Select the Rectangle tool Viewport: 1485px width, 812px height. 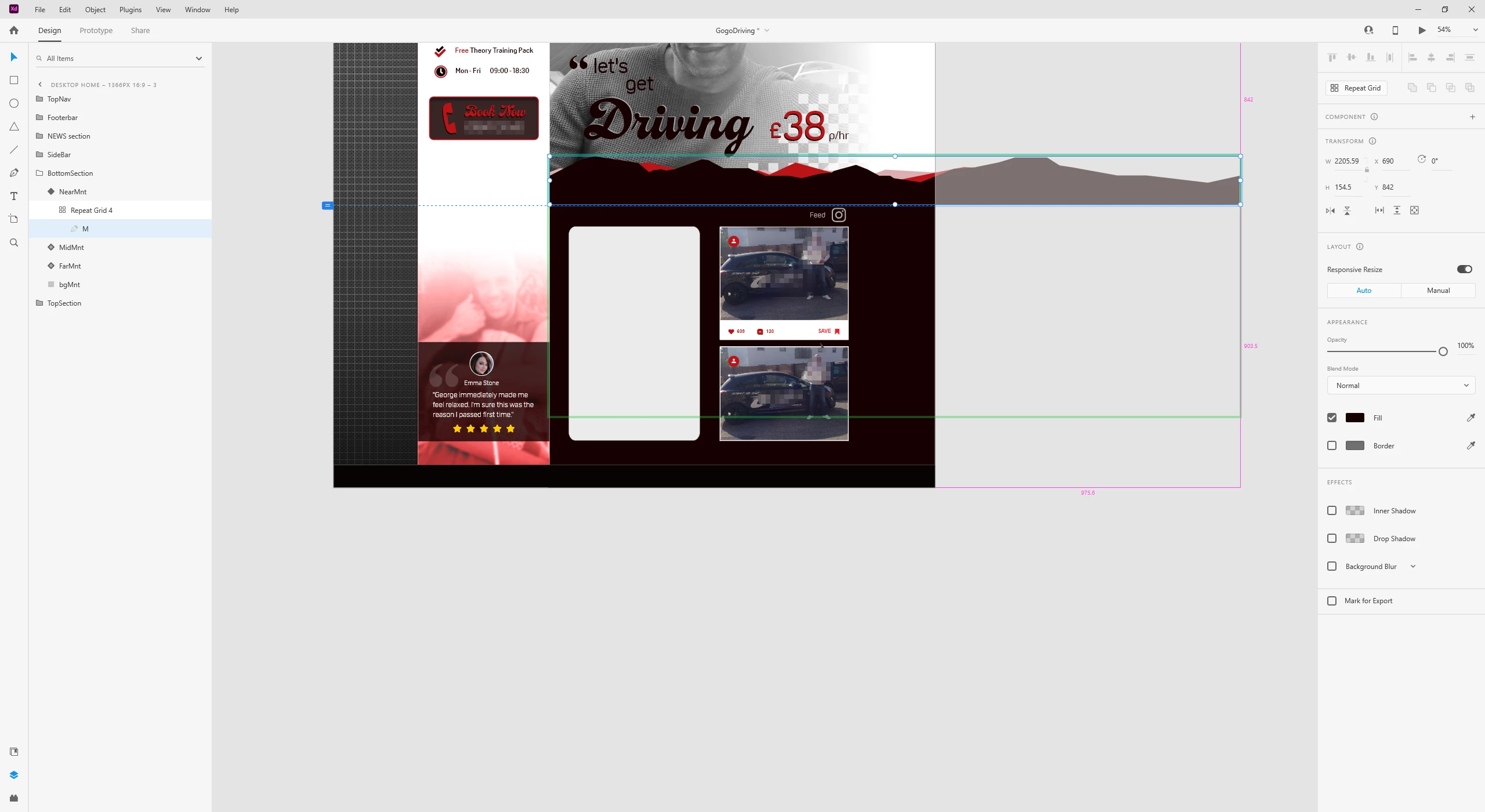(x=14, y=80)
